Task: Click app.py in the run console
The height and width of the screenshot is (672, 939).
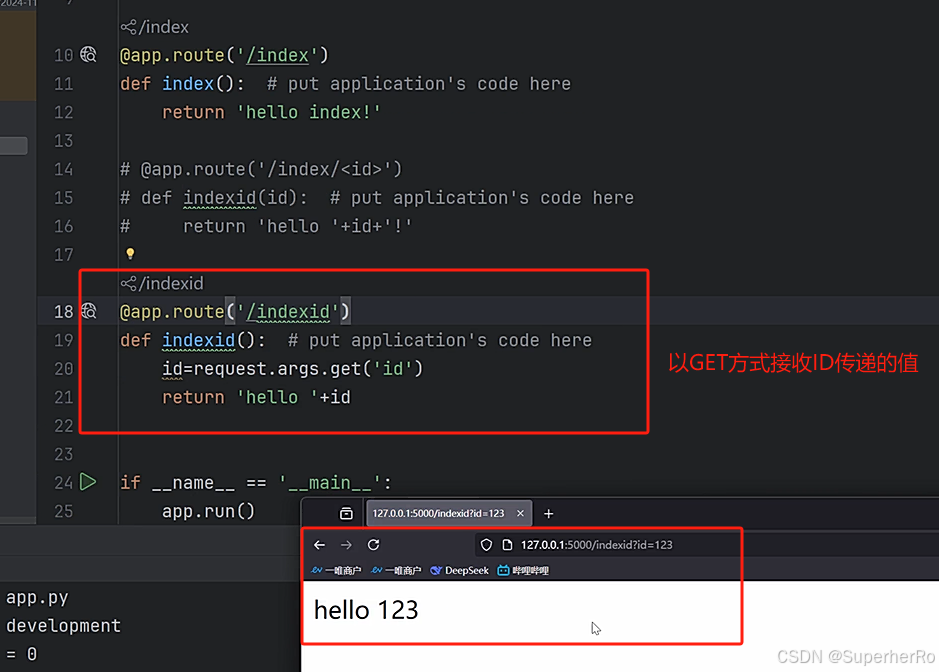Action: [37, 598]
